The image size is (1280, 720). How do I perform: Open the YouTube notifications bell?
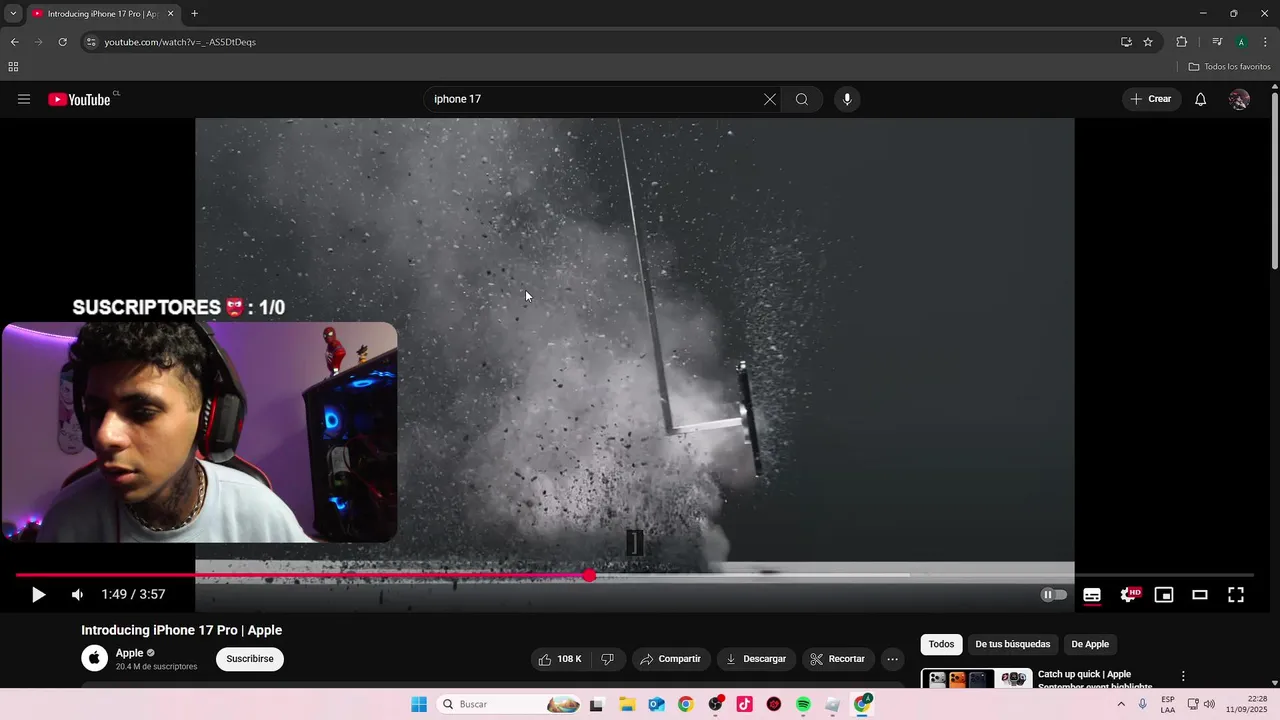point(1201,99)
